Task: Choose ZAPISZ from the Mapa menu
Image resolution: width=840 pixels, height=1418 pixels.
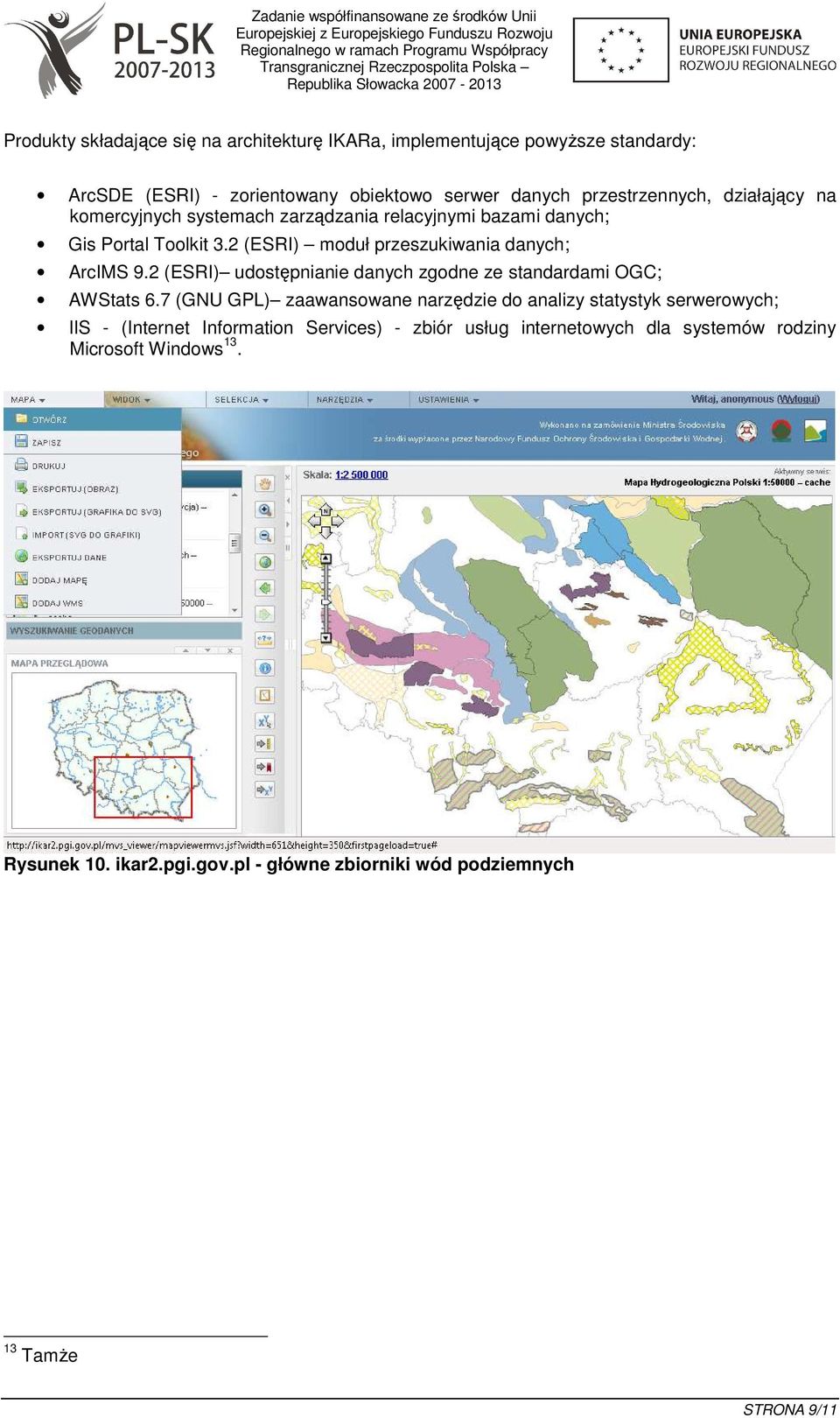Action: pyautogui.click(x=92, y=442)
